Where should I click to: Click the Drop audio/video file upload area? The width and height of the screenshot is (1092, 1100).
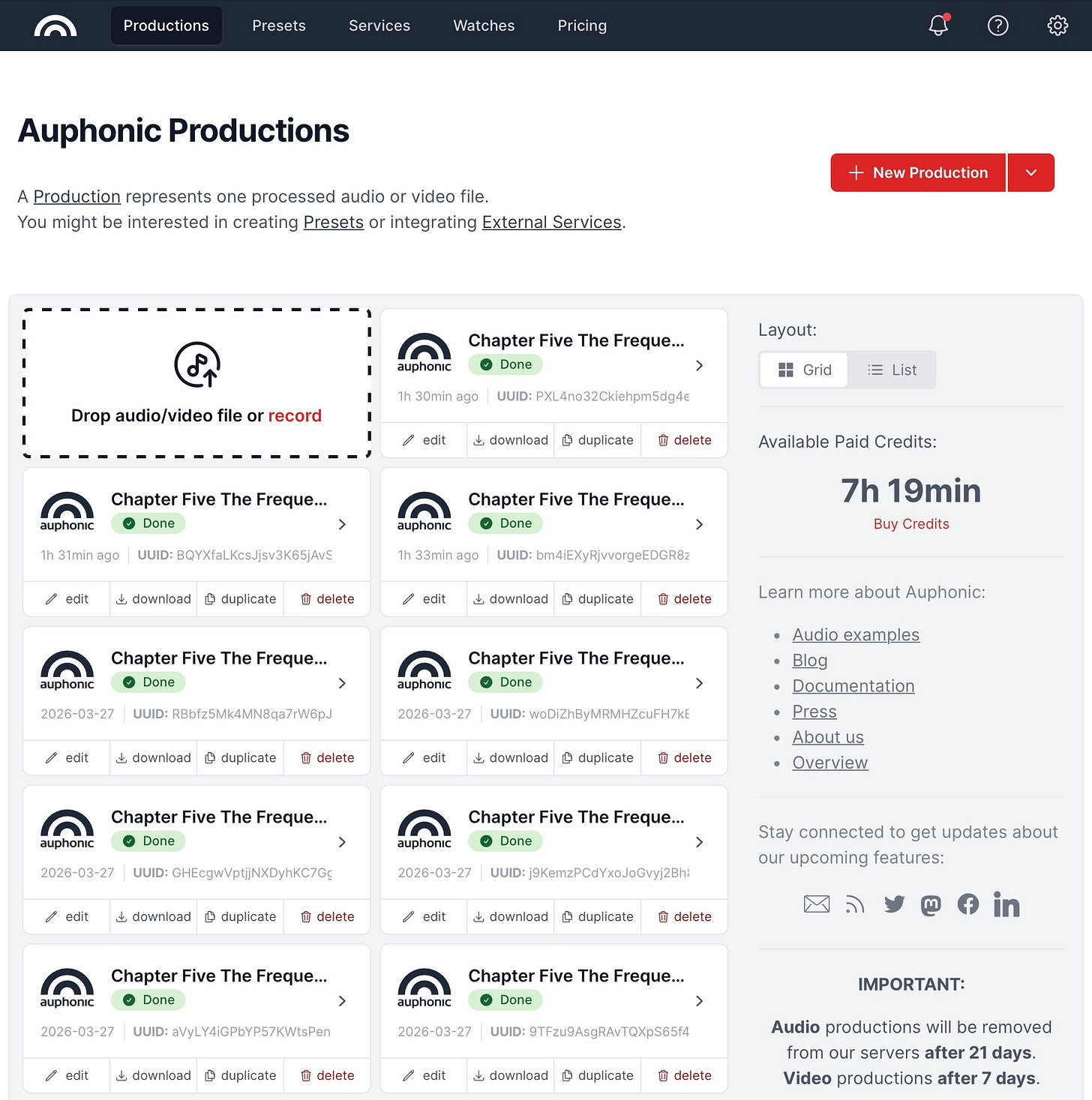click(197, 382)
